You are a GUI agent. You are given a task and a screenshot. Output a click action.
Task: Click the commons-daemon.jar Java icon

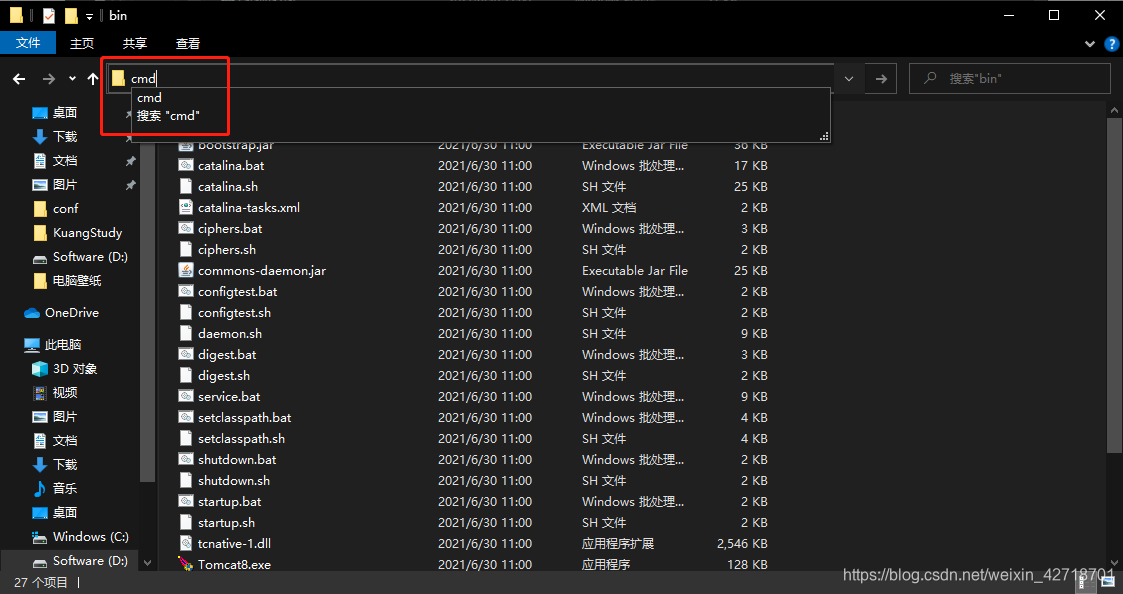point(185,270)
